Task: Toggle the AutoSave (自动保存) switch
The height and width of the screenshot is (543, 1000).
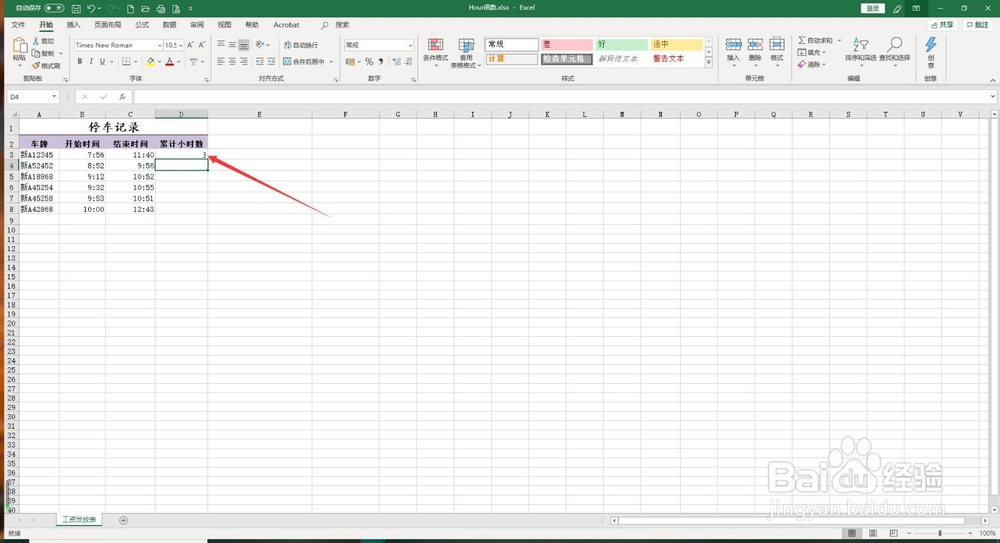Action: coord(54,8)
